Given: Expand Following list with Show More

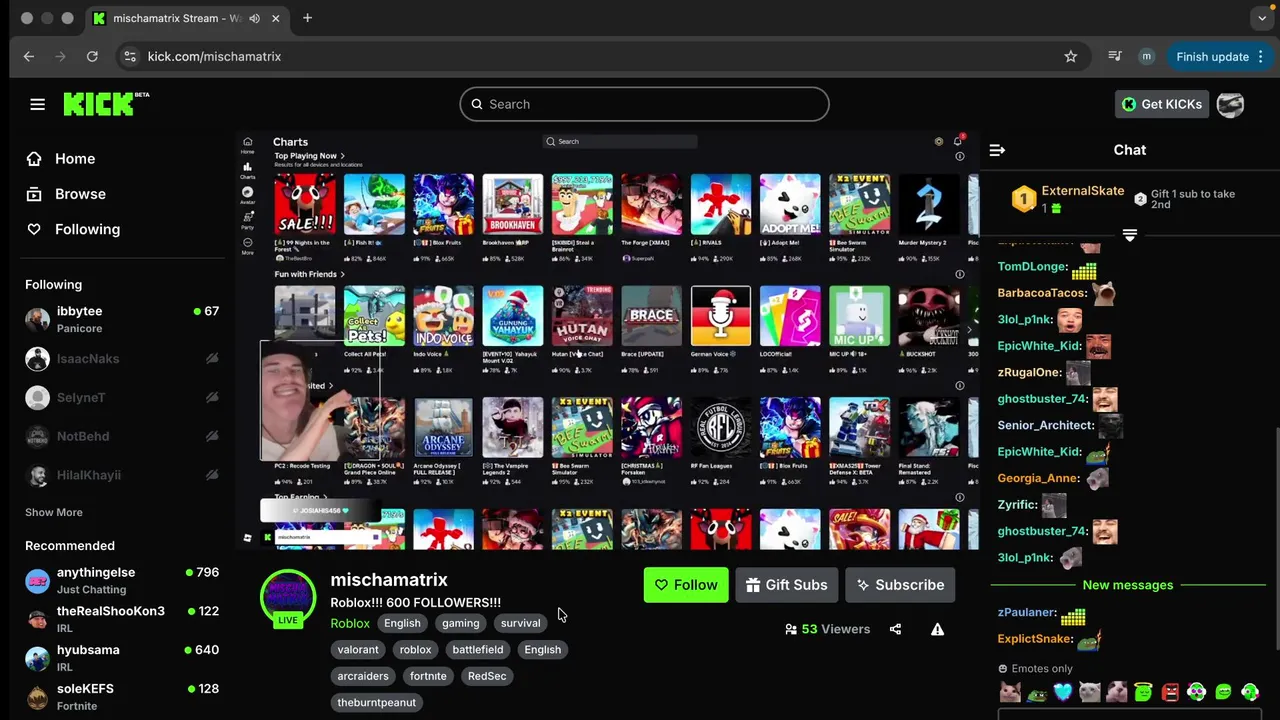Looking at the screenshot, I should coord(54,512).
